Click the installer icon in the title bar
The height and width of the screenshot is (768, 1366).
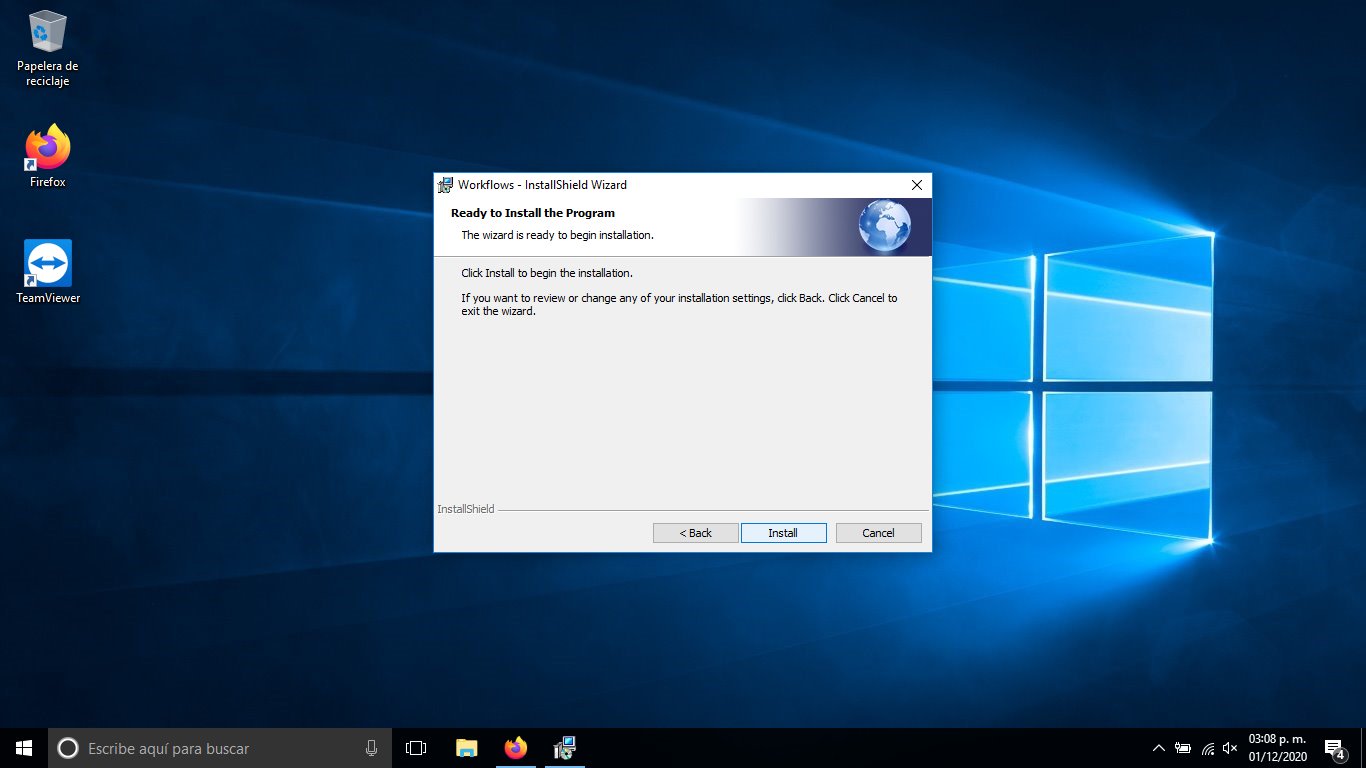coord(446,185)
